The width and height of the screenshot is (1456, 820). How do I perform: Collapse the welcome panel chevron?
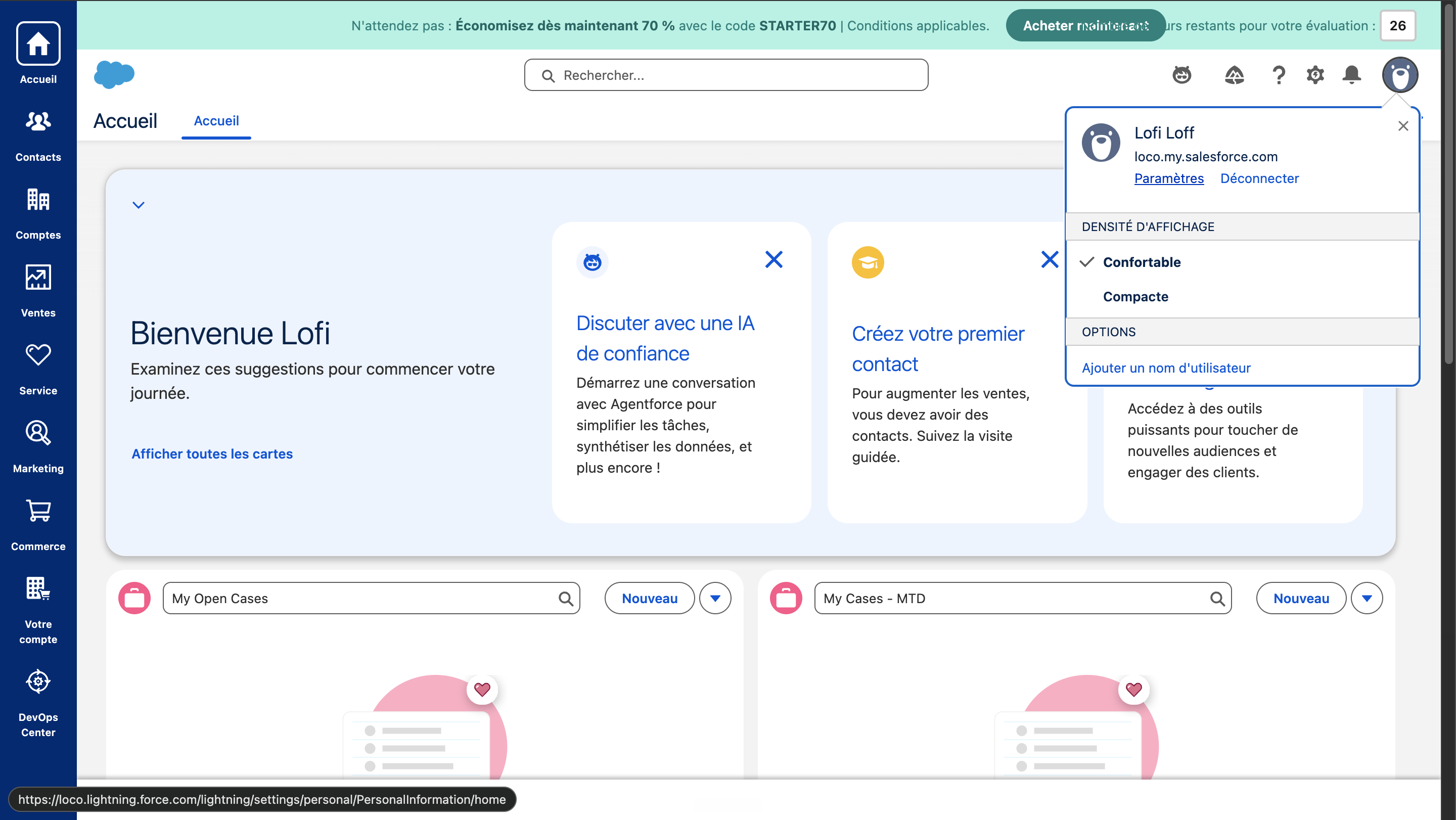click(139, 205)
